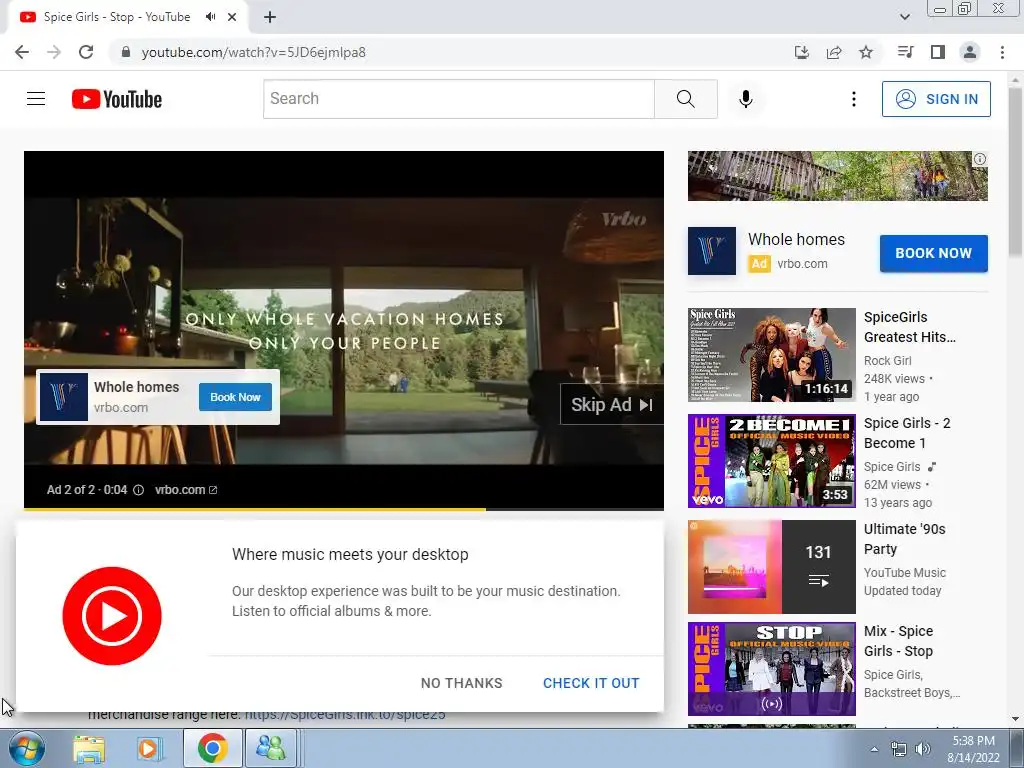Start voice search with microphone icon
Screen dimensions: 1024x768
click(745, 99)
